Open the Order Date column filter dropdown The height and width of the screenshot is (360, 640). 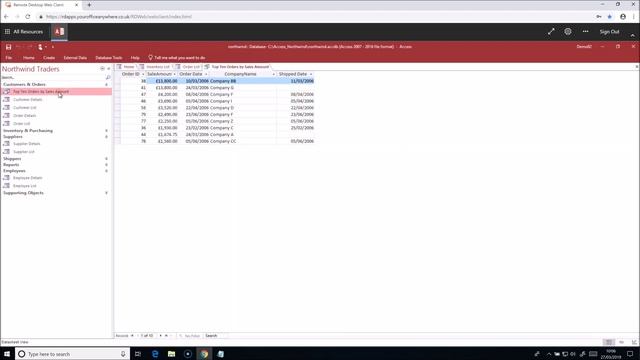(206, 74)
